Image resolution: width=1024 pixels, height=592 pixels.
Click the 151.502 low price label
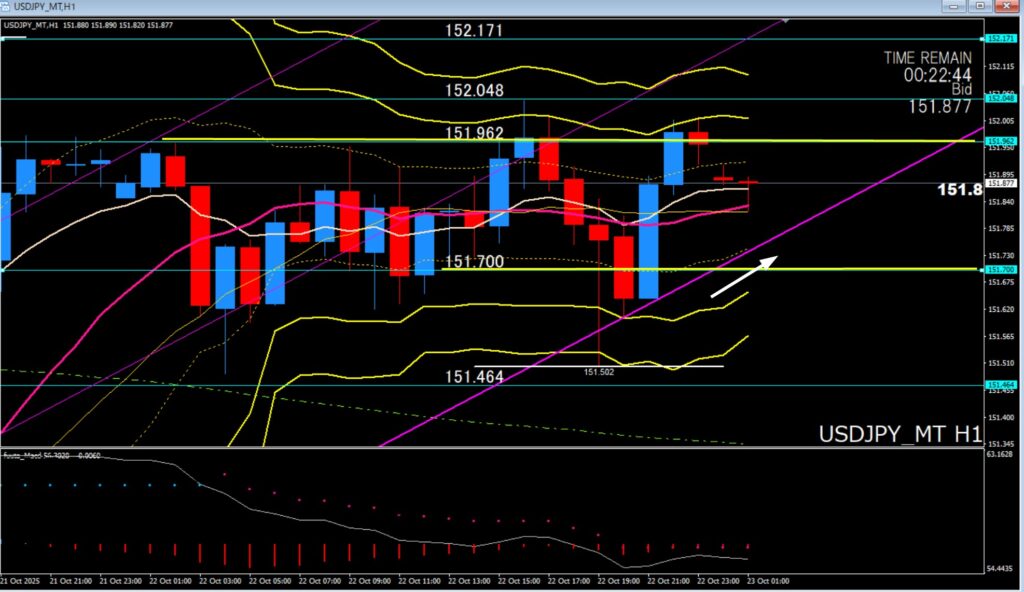(x=598, y=371)
